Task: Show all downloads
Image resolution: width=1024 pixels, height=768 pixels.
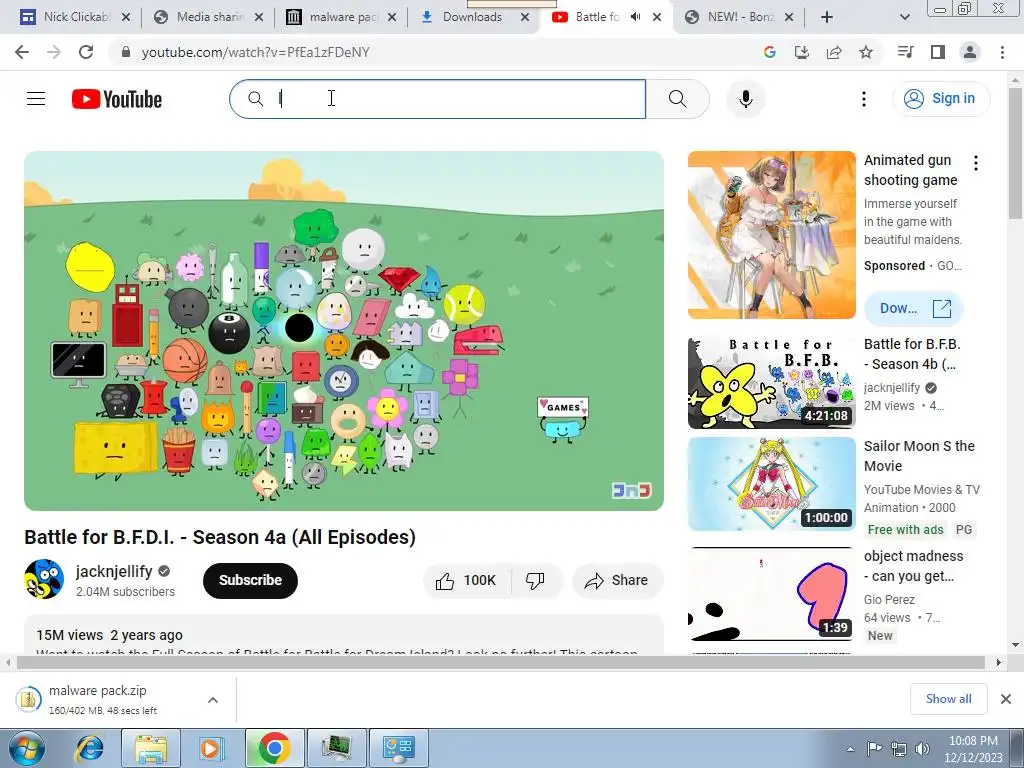Action: coord(948,699)
